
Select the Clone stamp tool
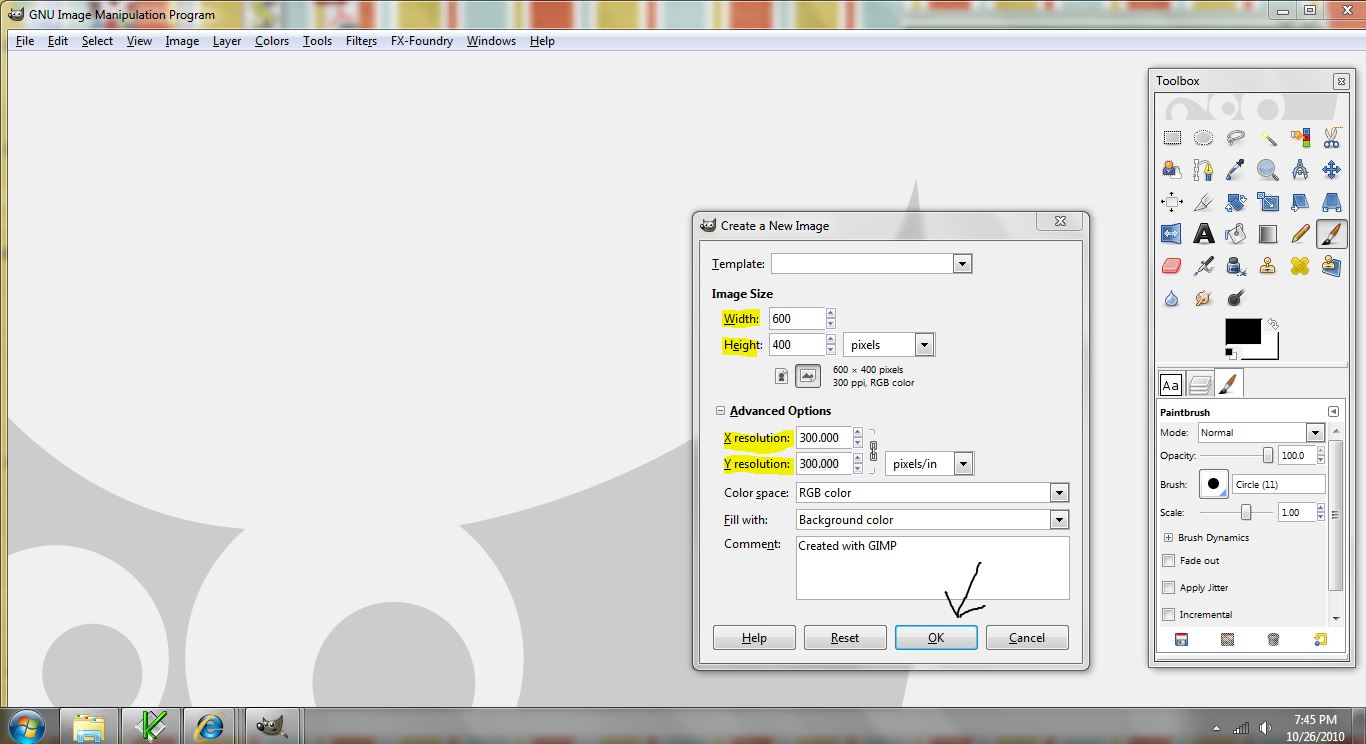(x=1268, y=266)
